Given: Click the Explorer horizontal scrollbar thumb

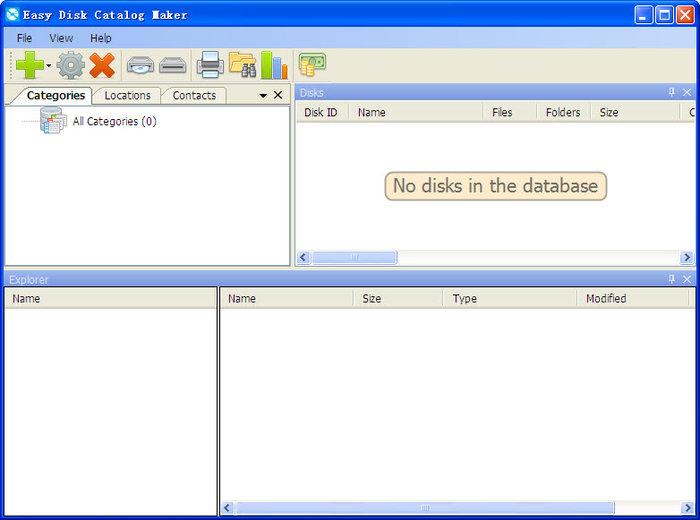Looking at the screenshot, I should [x=425, y=508].
